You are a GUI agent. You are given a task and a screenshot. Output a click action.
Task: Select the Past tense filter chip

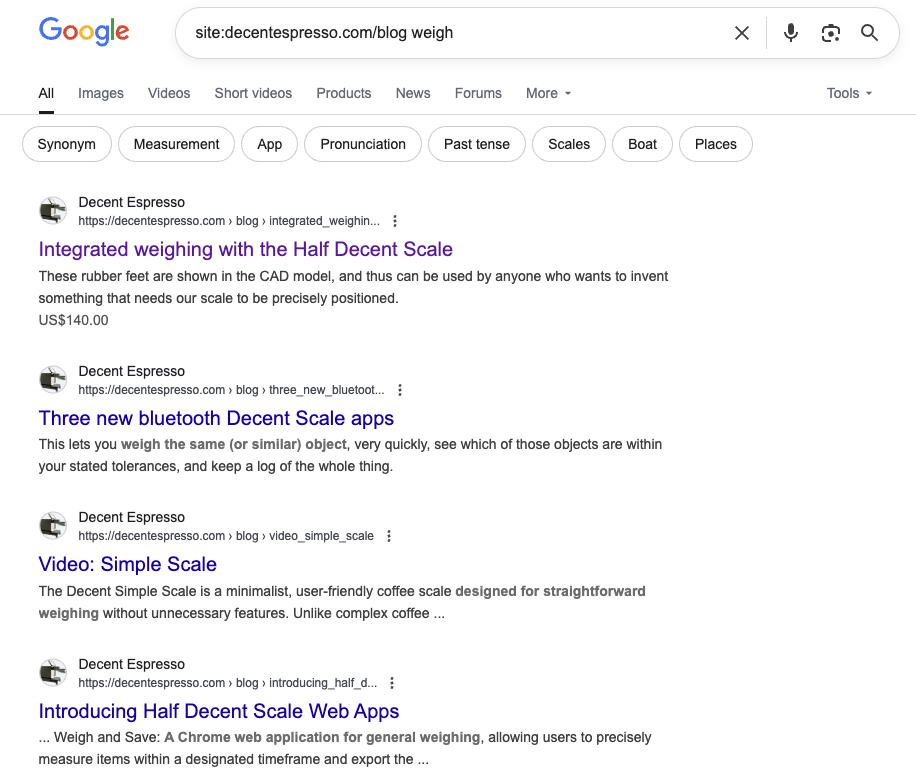(477, 144)
